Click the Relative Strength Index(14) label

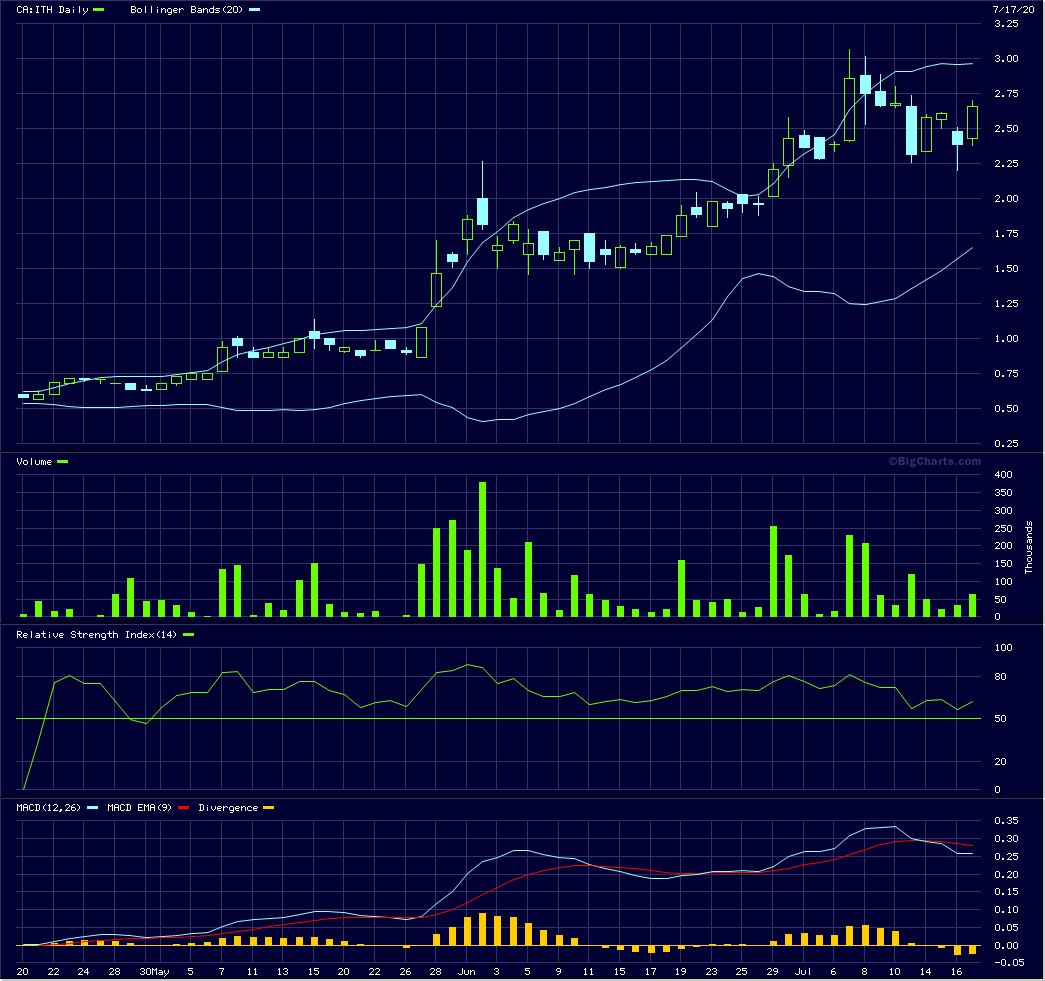point(97,635)
